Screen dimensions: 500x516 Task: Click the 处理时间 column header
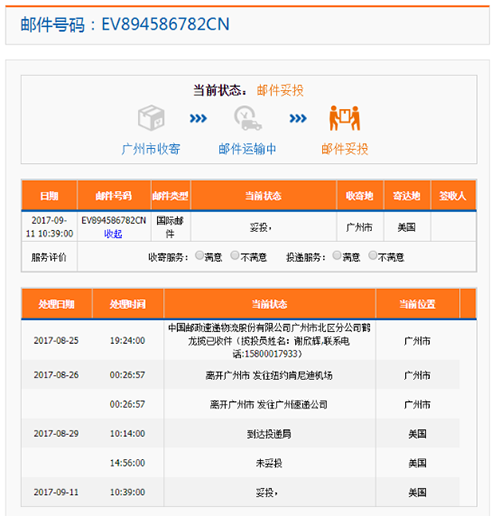(x=128, y=304)
